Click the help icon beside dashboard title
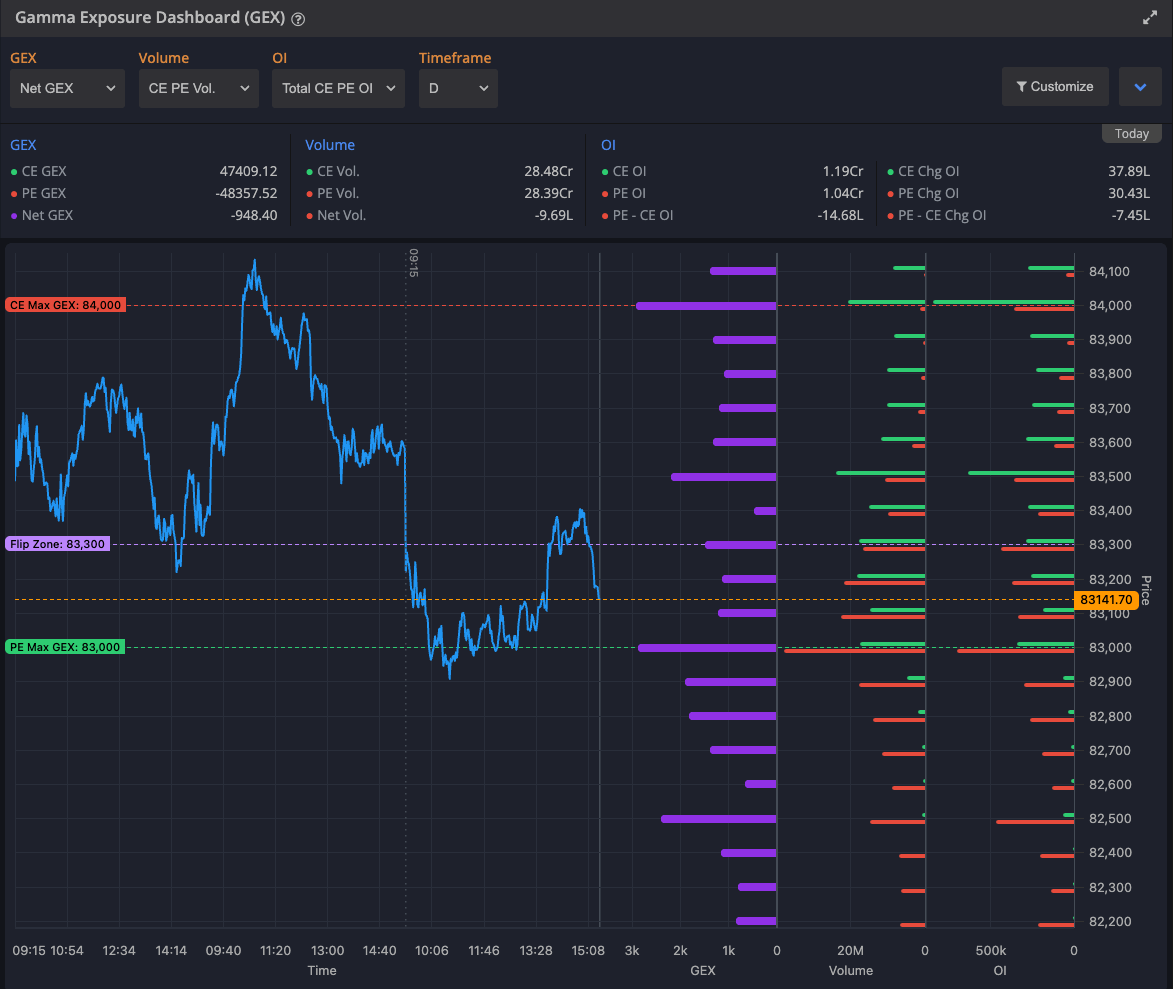The image size is (1173, 989). click(298, 19)
